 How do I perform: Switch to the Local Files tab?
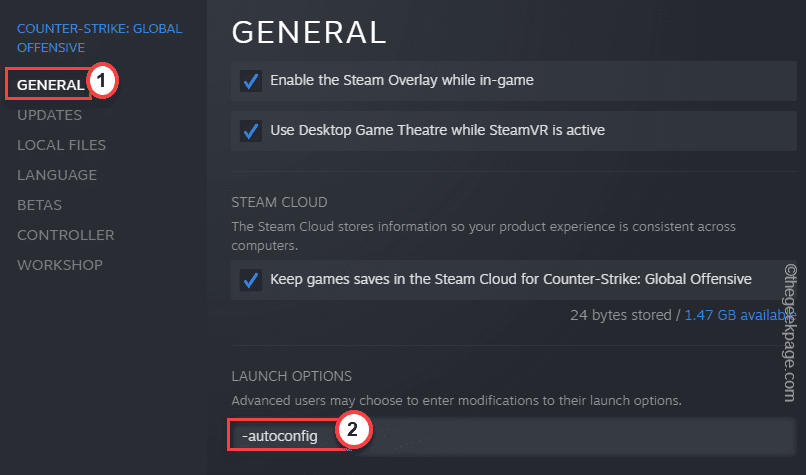(x=61, y=145)
